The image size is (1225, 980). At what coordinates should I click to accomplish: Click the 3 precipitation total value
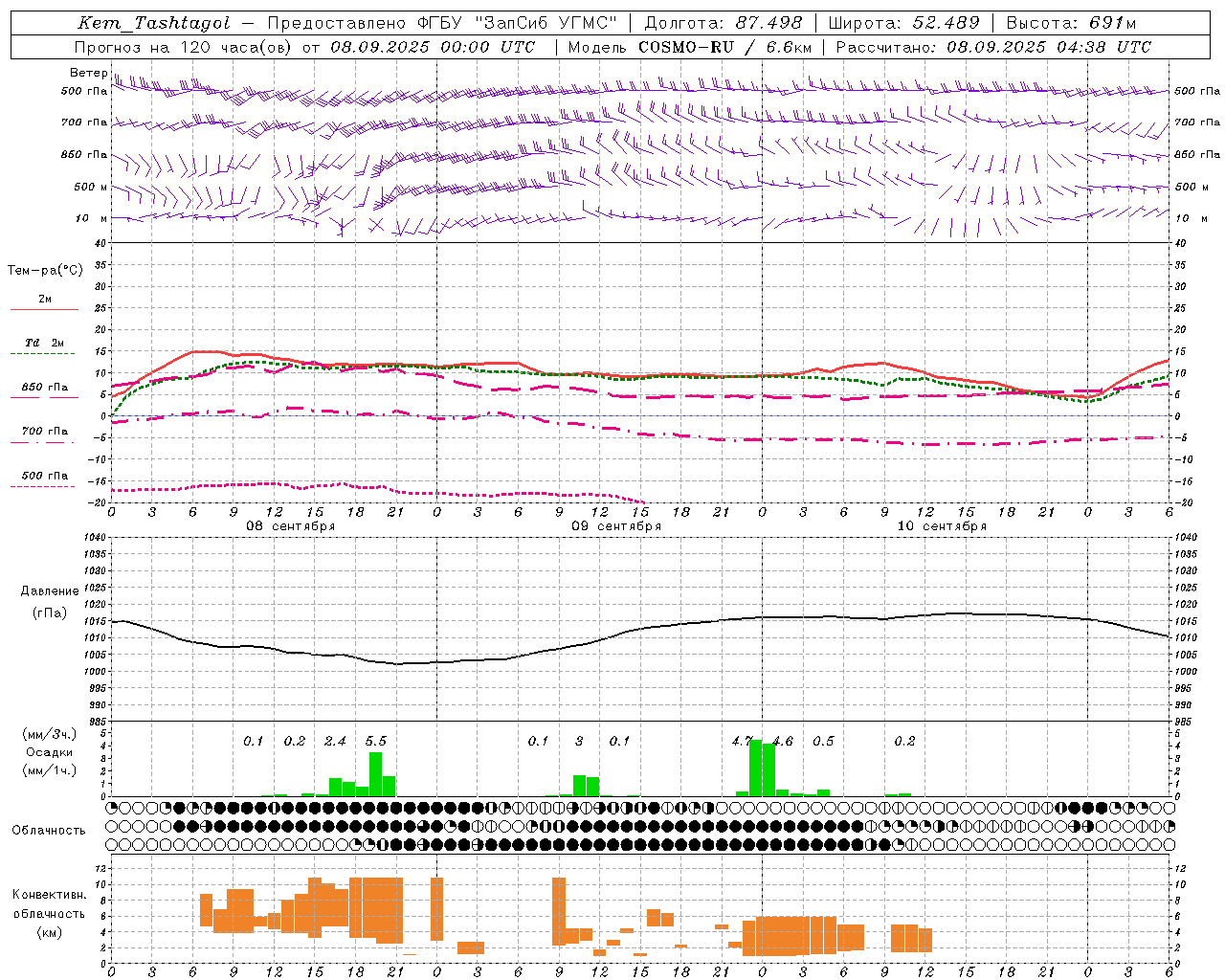pos(579,741)
